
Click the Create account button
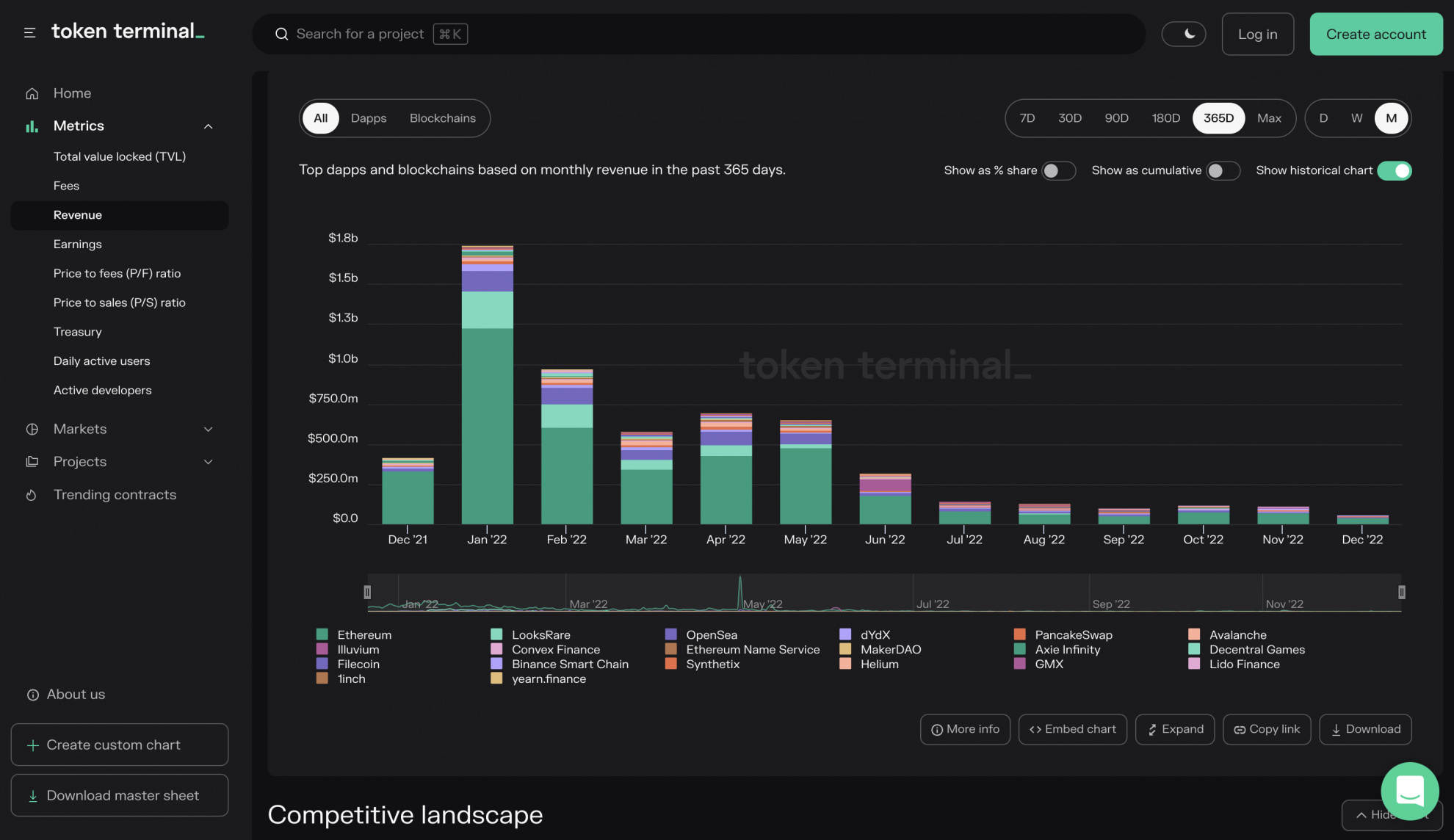(x=1375, y=34)
